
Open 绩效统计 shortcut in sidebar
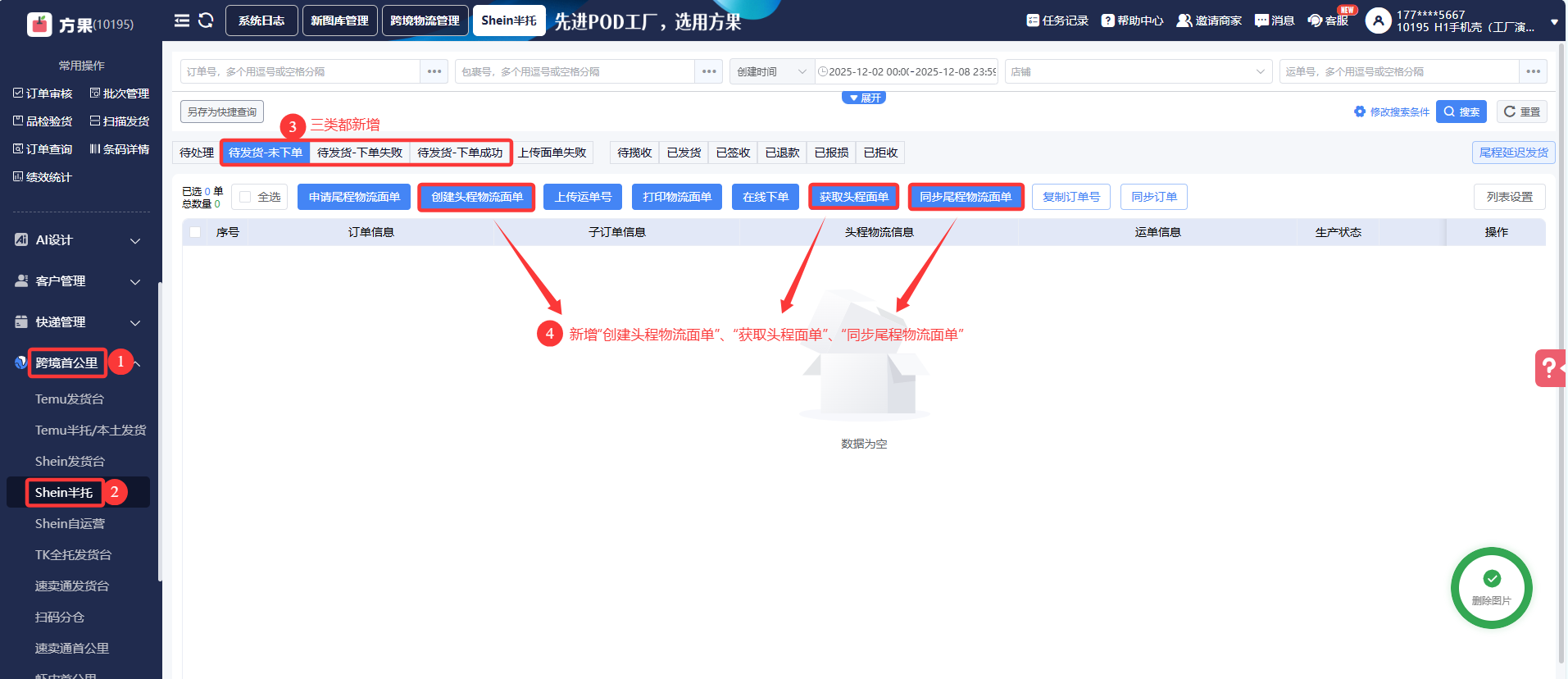point(43,177)
